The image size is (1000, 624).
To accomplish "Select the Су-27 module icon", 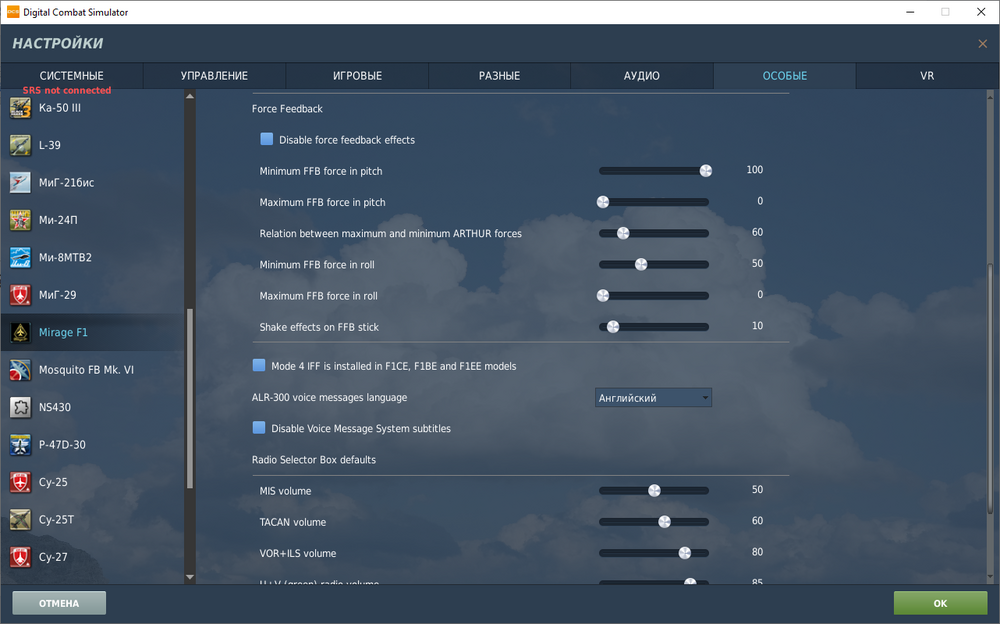I will [x=20, y=557].
